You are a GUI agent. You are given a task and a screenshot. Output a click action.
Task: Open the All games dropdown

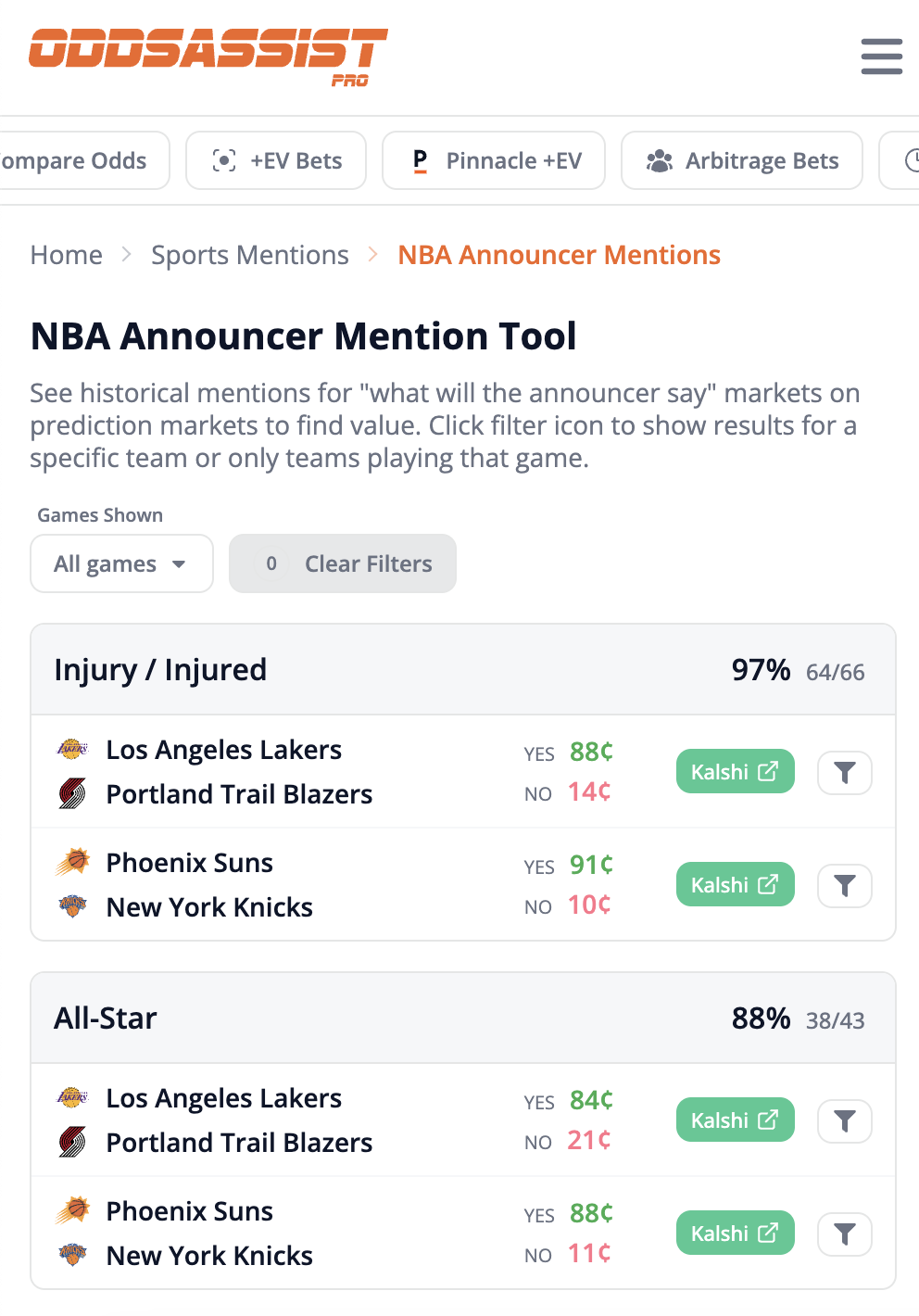pyautogui.click(x=121, y=563)
